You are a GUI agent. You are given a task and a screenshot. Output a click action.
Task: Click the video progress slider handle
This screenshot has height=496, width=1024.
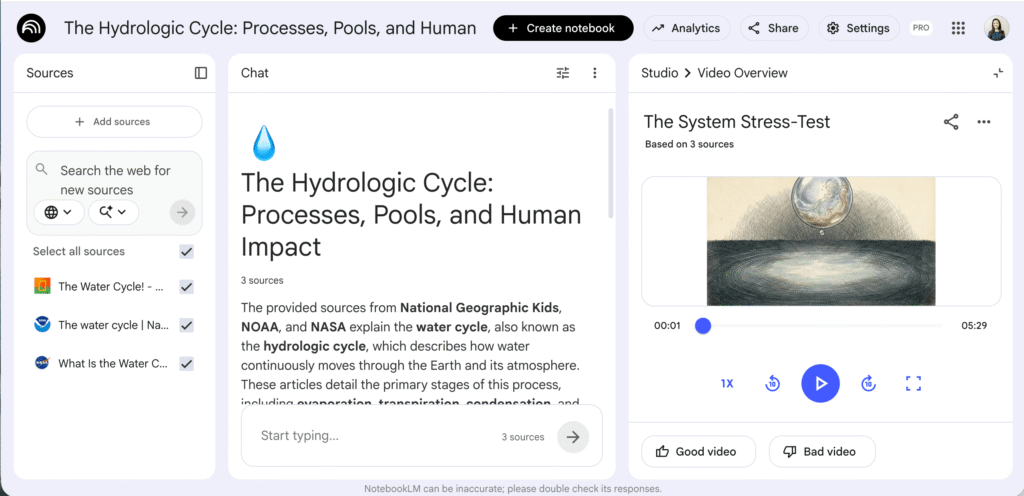pyautogui.click(x=703, y=326)
